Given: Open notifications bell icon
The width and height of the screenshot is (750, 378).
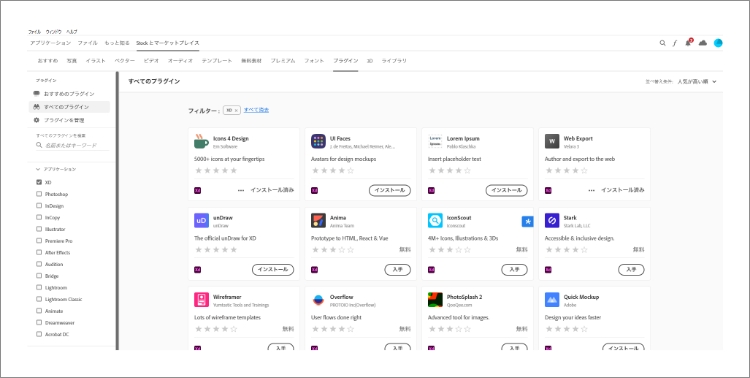Looking at the screenshot, I should click(688, 43).
